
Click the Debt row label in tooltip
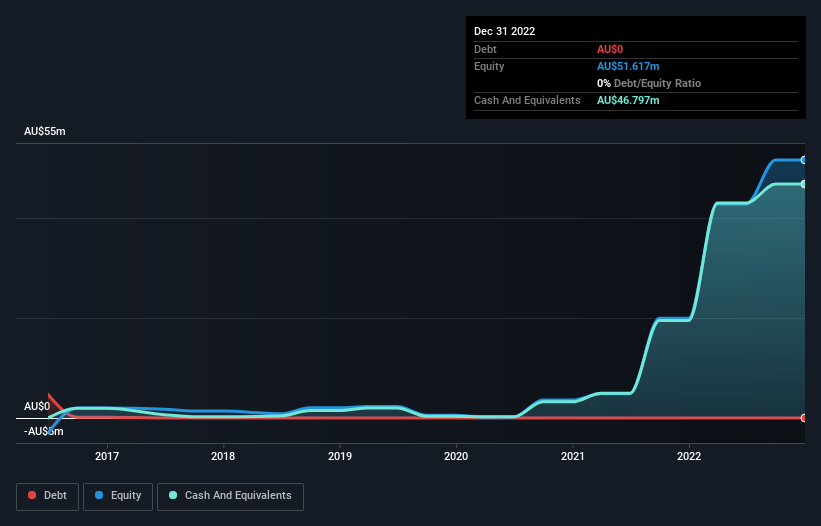pyautogui.click(x=485, y=49)
